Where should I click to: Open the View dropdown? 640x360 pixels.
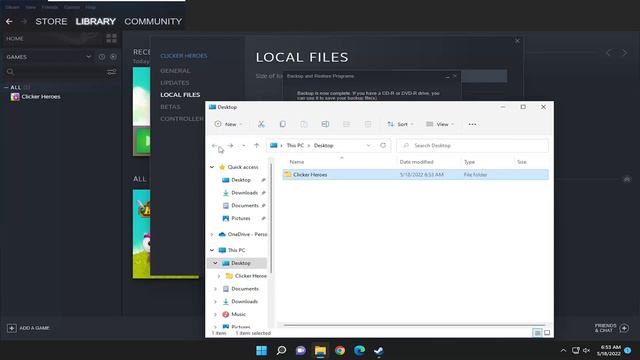pos(440,124)
